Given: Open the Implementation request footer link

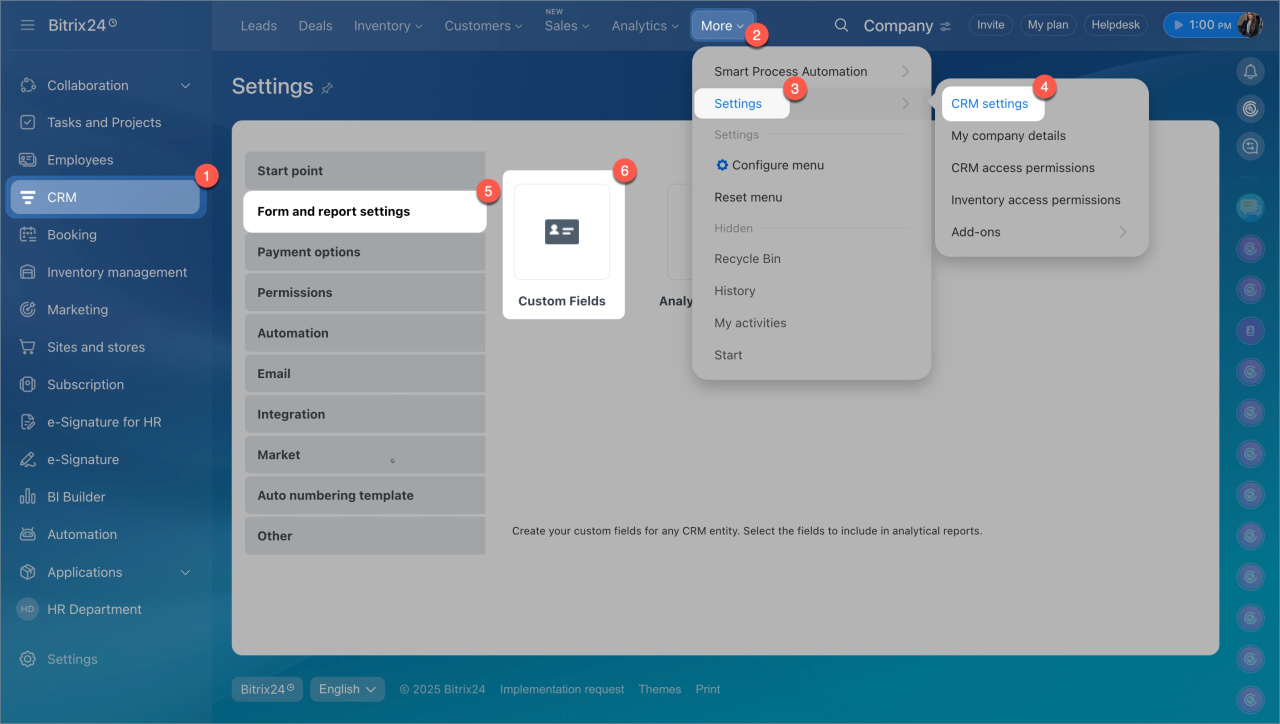Looking at the screenshot, I should pyautogui.click(x=562, y=689).
